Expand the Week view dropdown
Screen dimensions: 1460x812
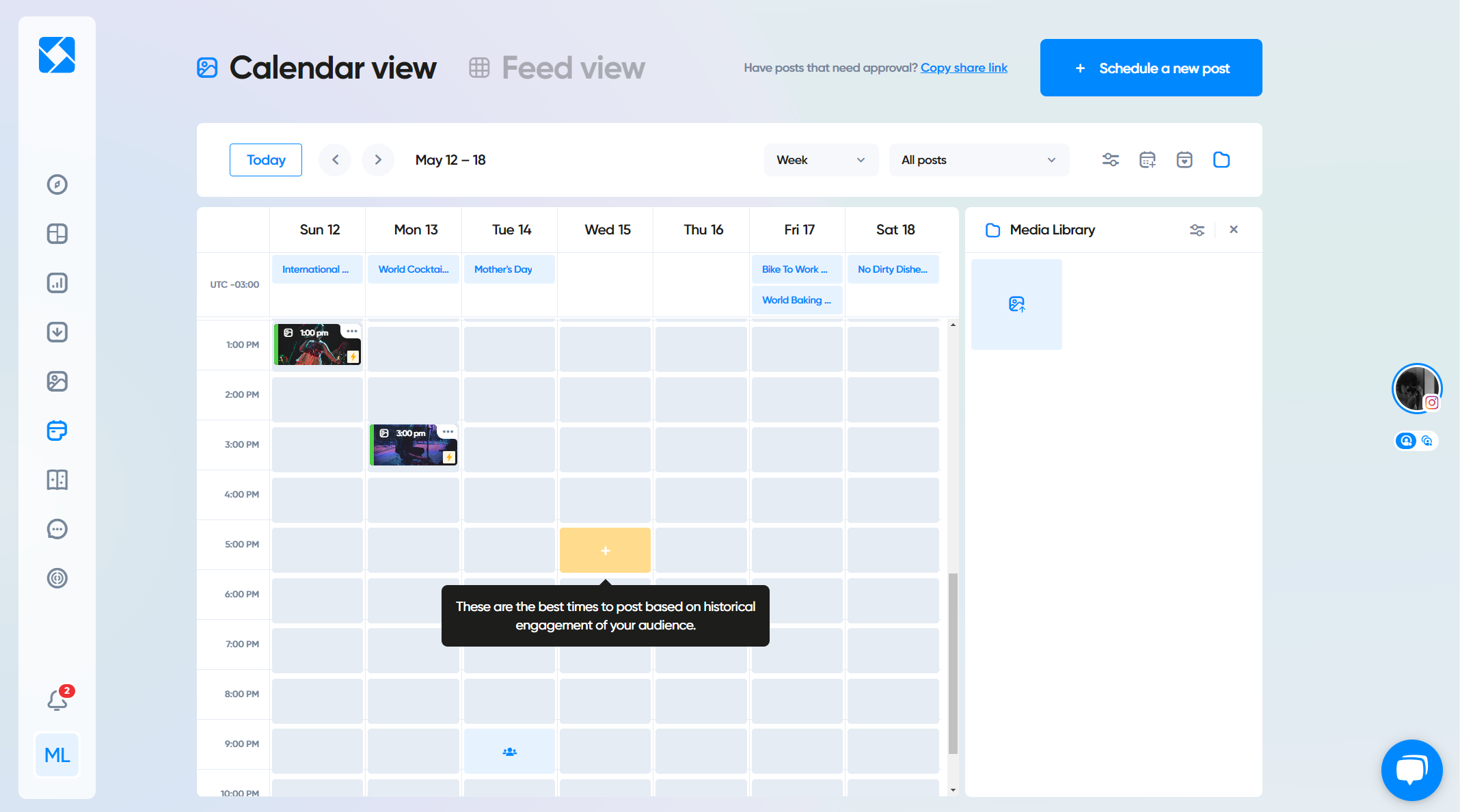pyautogui.click(x=819, y=159)
